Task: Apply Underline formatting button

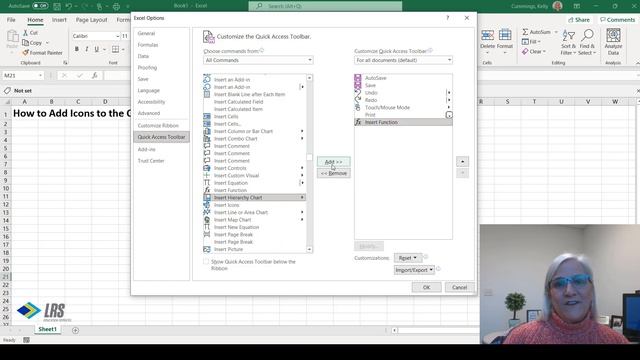Action: pyautogui.click(x=97, y=49)
